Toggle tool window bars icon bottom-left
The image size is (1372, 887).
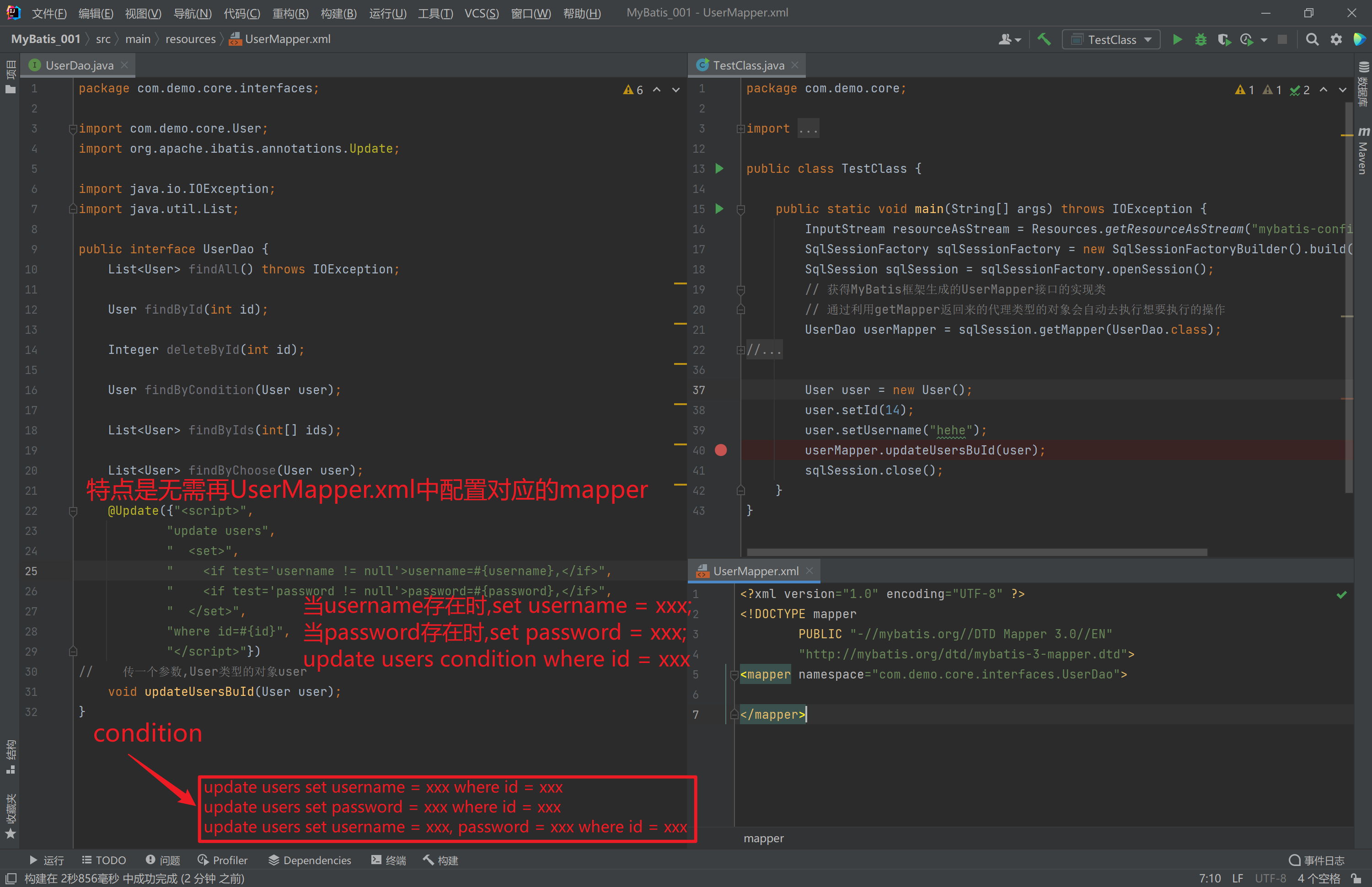pos(11,878)
